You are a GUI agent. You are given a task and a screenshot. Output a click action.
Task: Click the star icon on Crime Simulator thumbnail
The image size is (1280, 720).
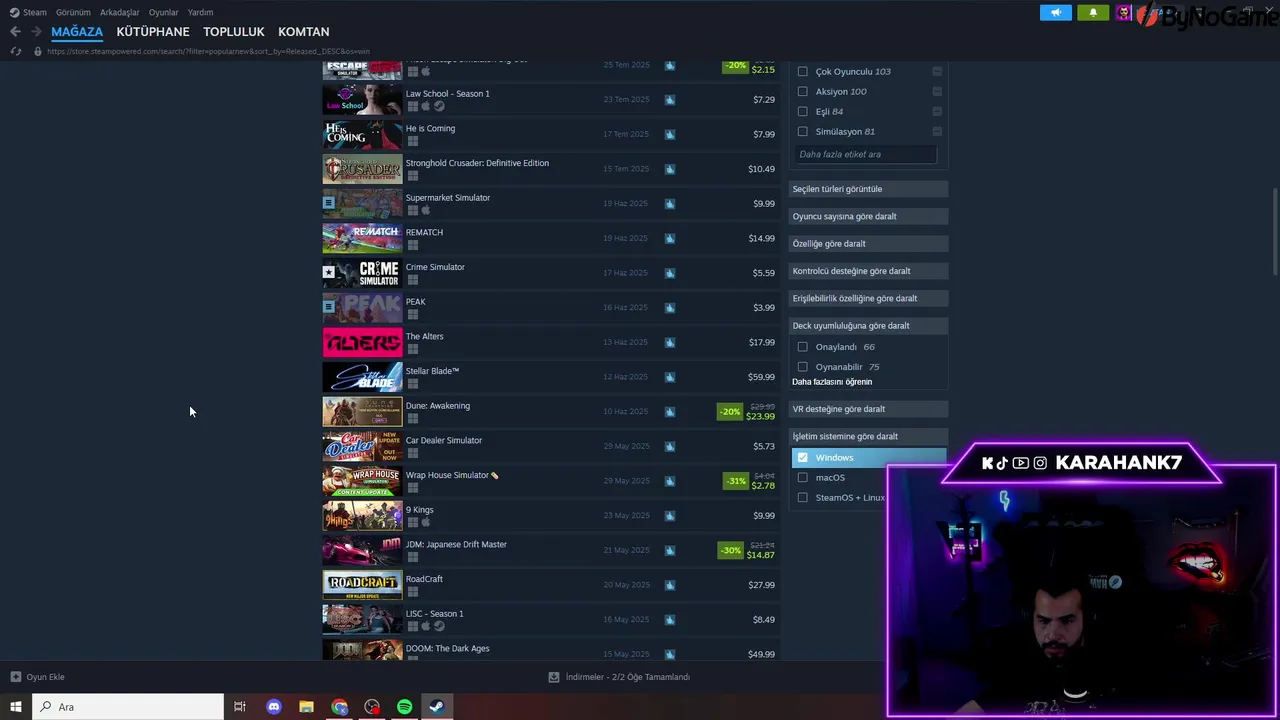(x=328, y=272)
